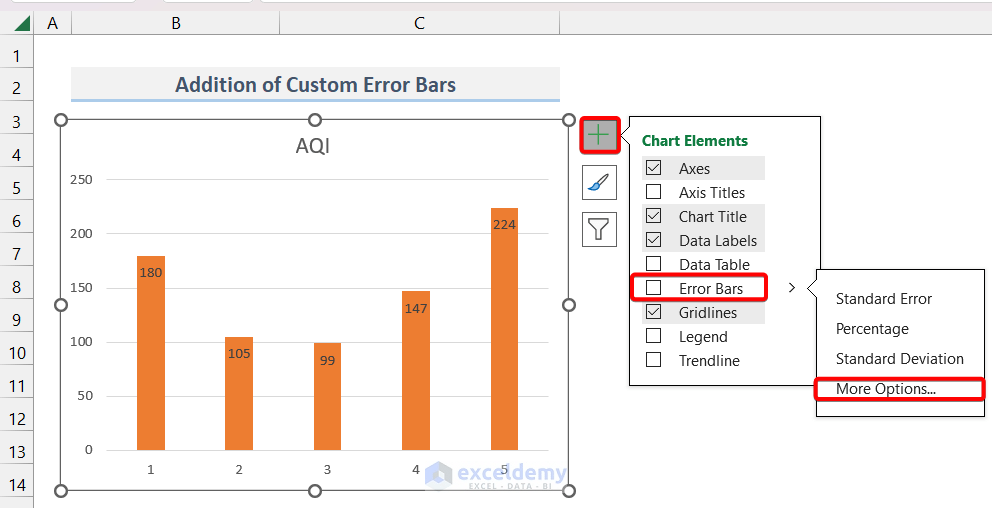Check the Error Bars checkbox
Screen dimensions: 992x508
pyautogui.click(x=654, y=288)
